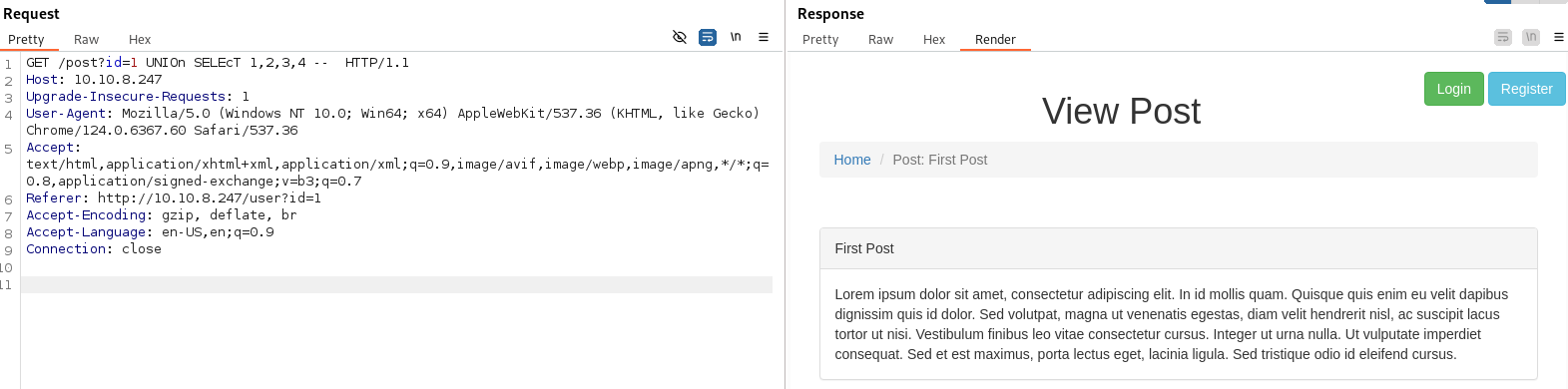Open the Request panel hamburger menu
Image resolution: width=1568 pixels, height=389 pixels.
pyautogui.click(x=764, y=37)
